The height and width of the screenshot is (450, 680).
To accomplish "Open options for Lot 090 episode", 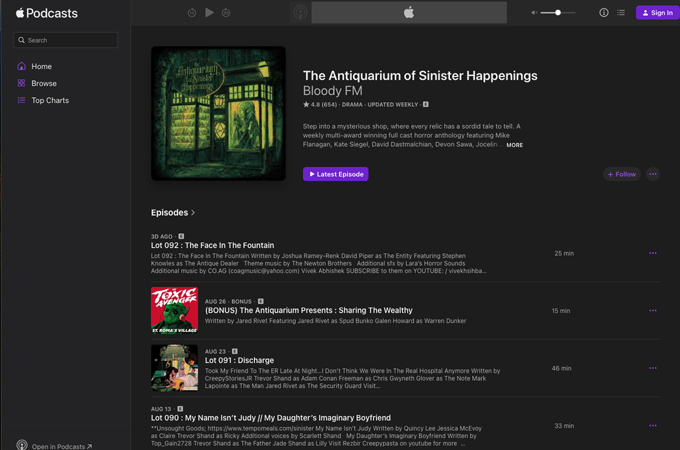I will click(x=653, y=425).
